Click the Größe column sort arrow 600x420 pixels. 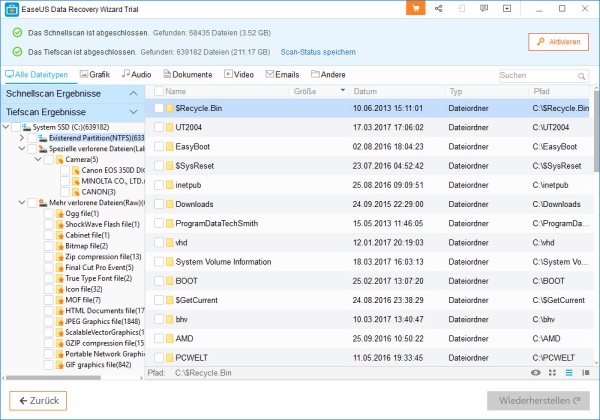[x=342, y=90]
